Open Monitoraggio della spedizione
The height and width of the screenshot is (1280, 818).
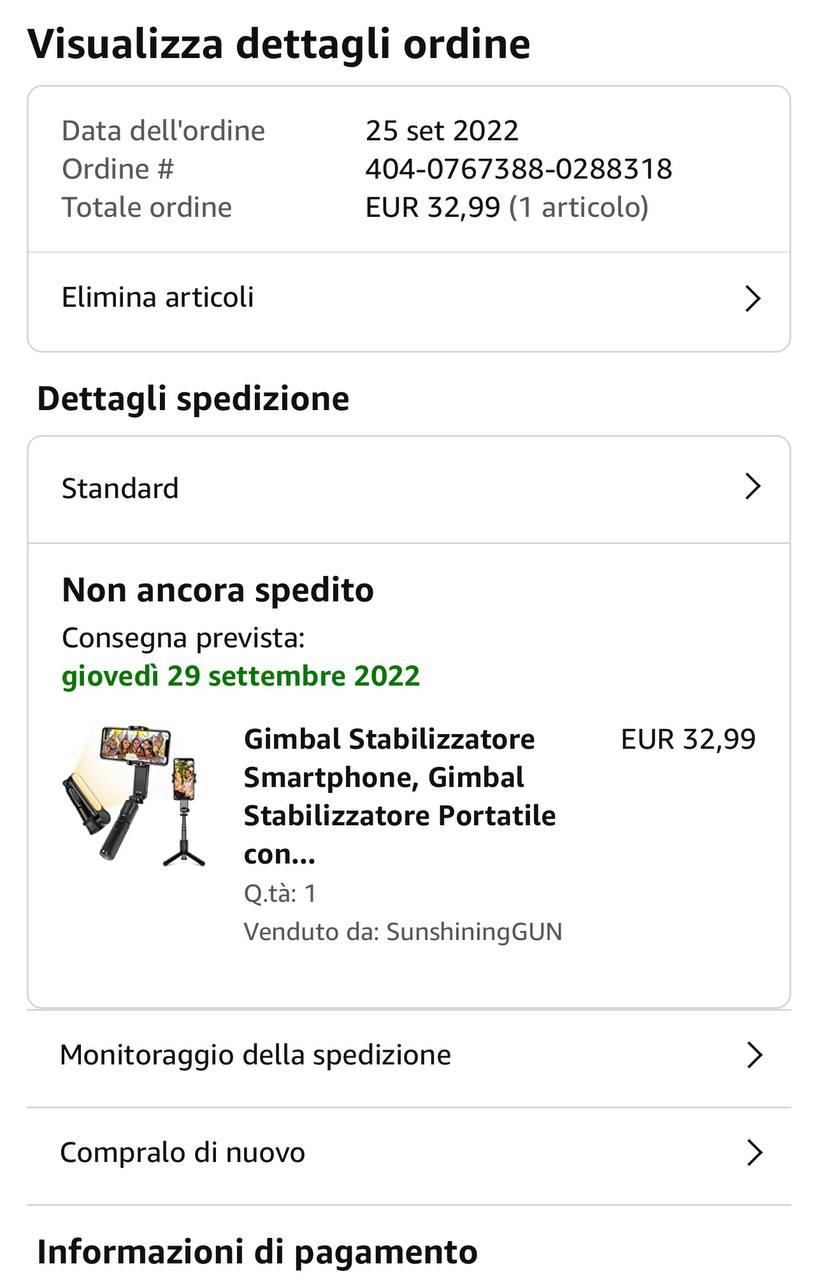tap(255, 1055)
